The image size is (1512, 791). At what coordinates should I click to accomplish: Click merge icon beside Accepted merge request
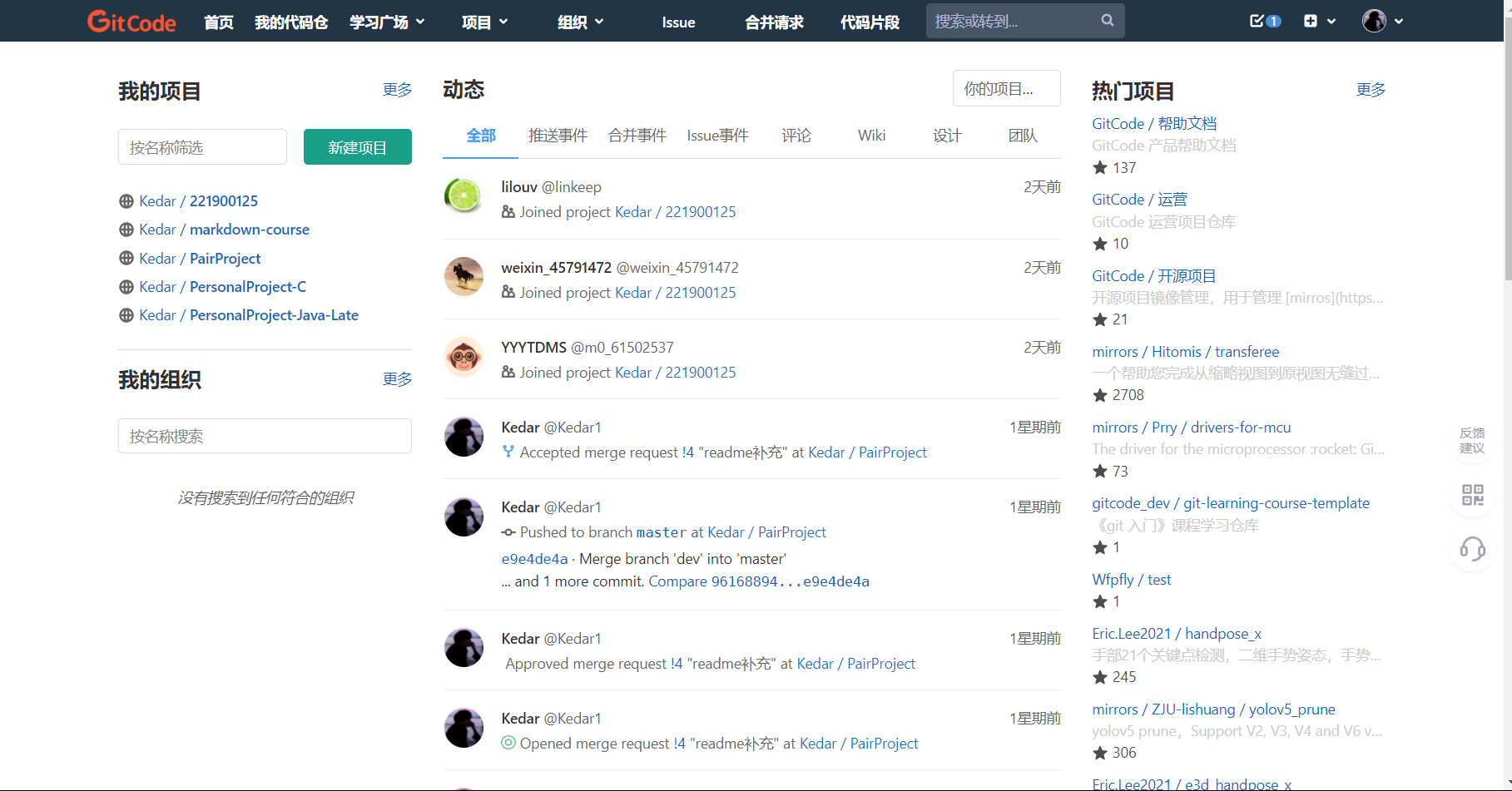click(x=508, y=452)
